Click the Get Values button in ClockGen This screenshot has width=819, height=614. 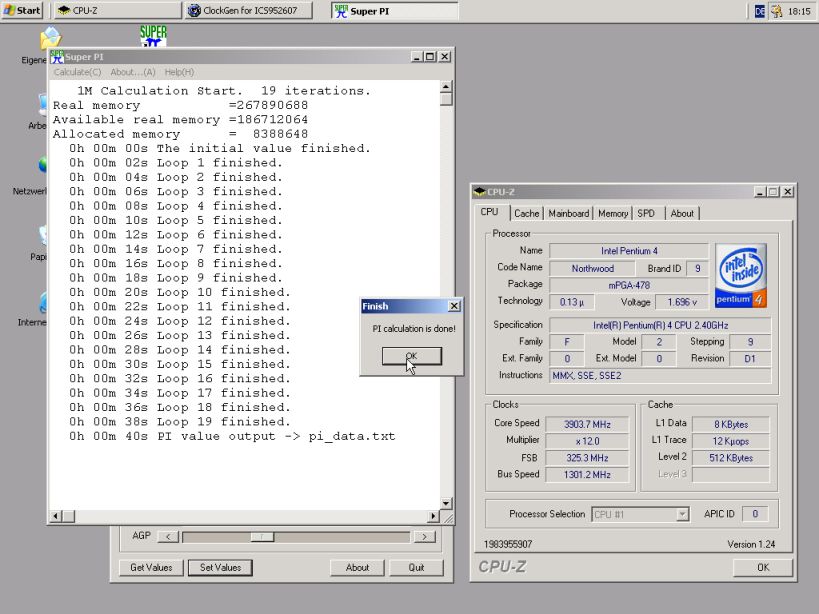pos(151,568)
